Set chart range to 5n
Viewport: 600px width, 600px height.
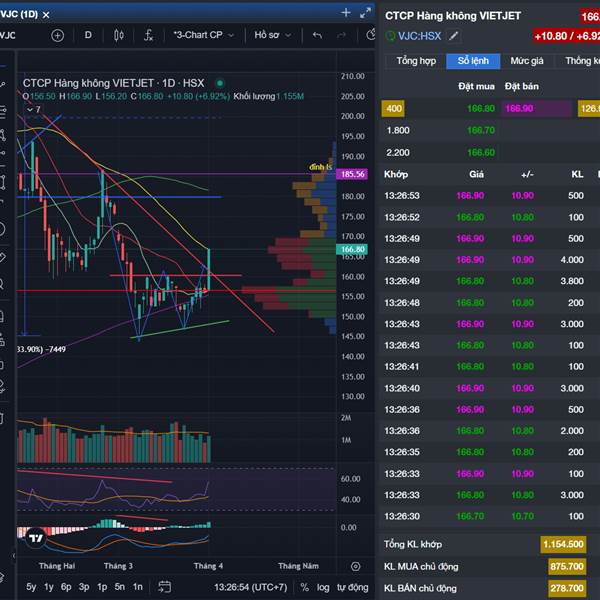(120, 587)
